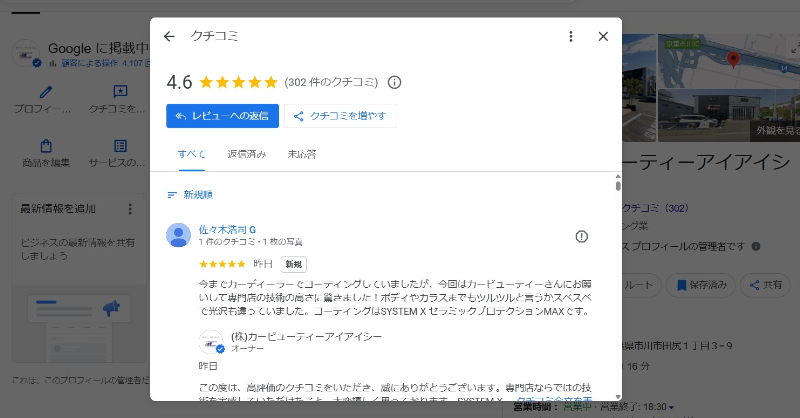The height and width of the screenshot is (418, 800).
Task: Open サービスの… list icon in background
Action: click(120, 146)
